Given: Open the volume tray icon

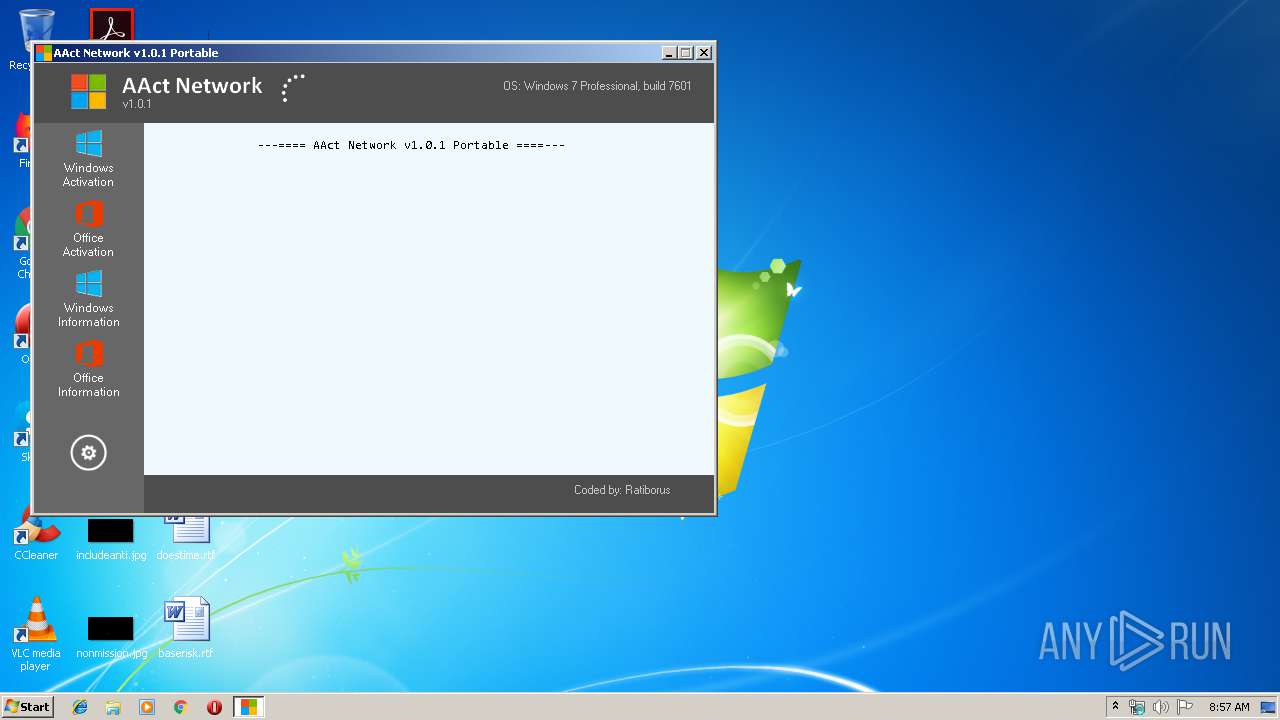Looking at the screenshot, I should pyautogui.click(x=1161, y=707).
